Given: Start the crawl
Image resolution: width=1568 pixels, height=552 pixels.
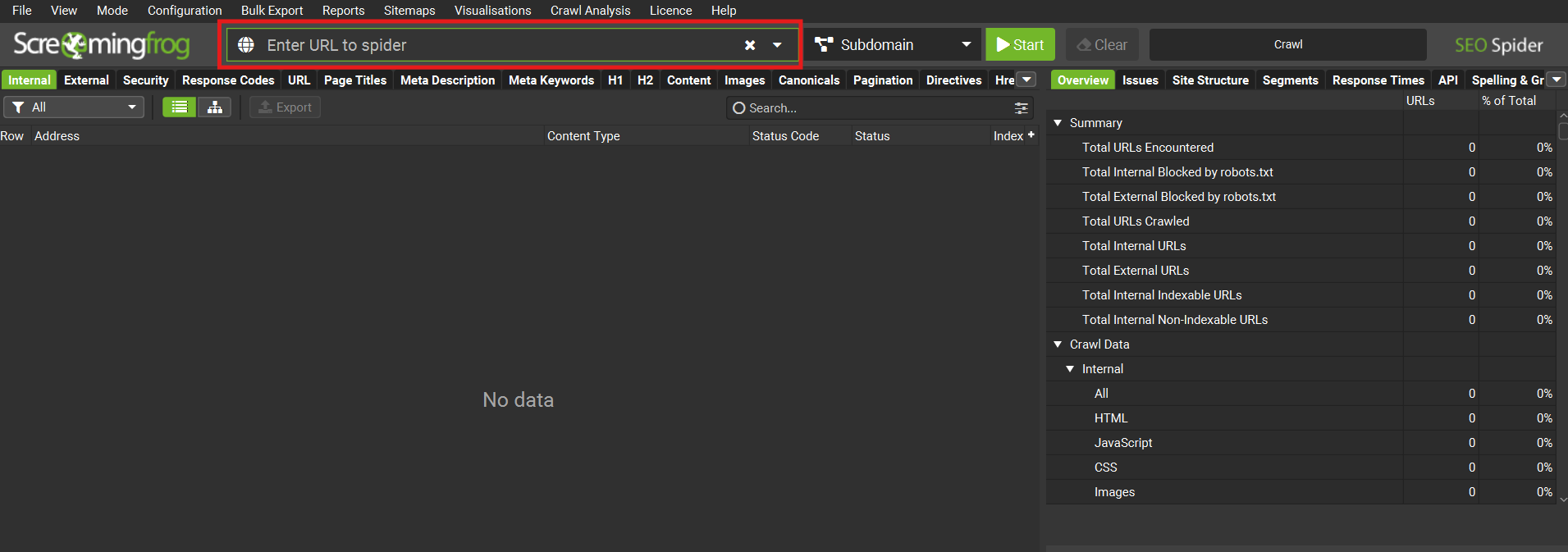Looking at the screenshot, I should pos(1020,45).
